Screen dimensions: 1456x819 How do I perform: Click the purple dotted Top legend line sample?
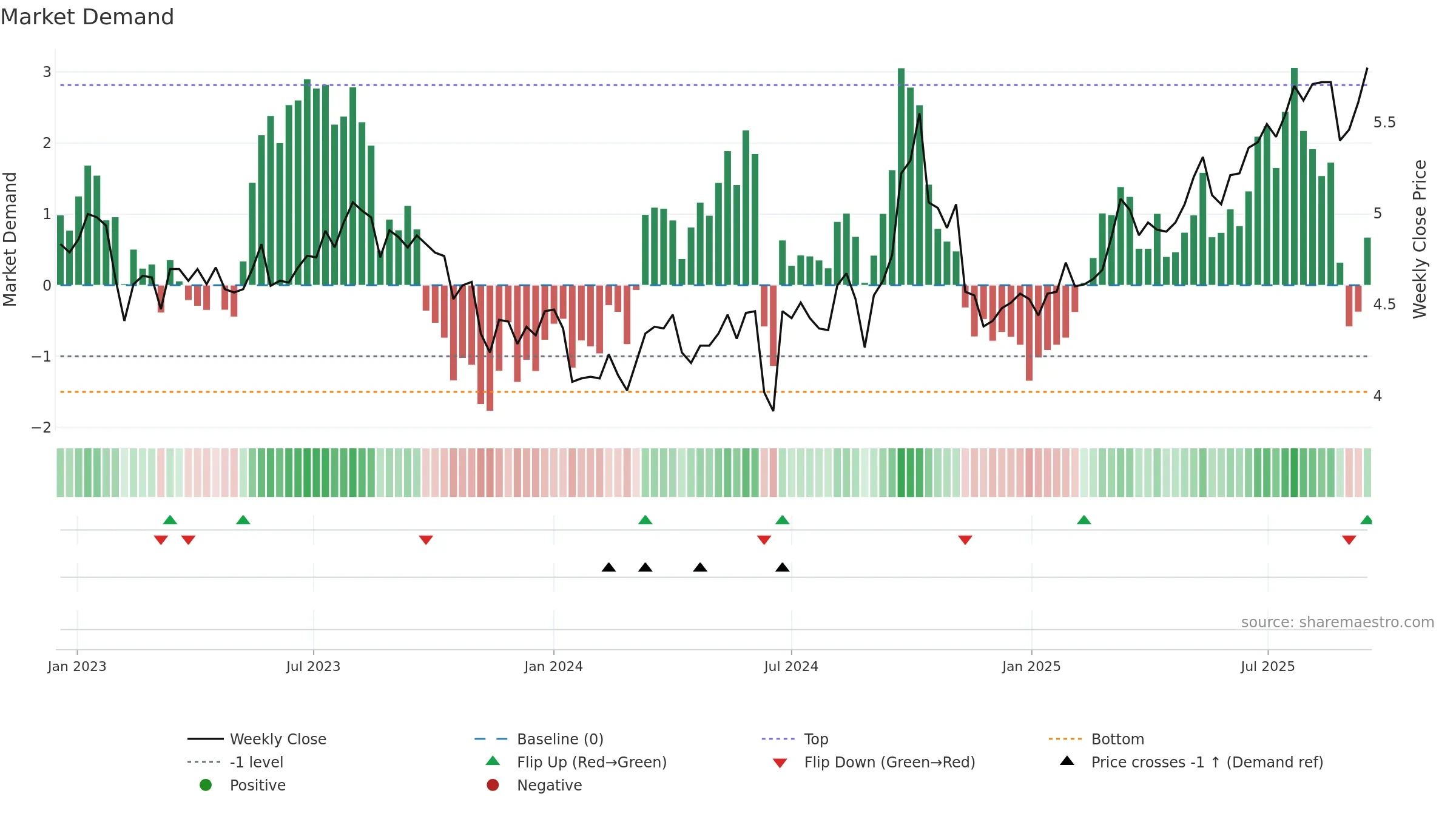pos(778,739)
